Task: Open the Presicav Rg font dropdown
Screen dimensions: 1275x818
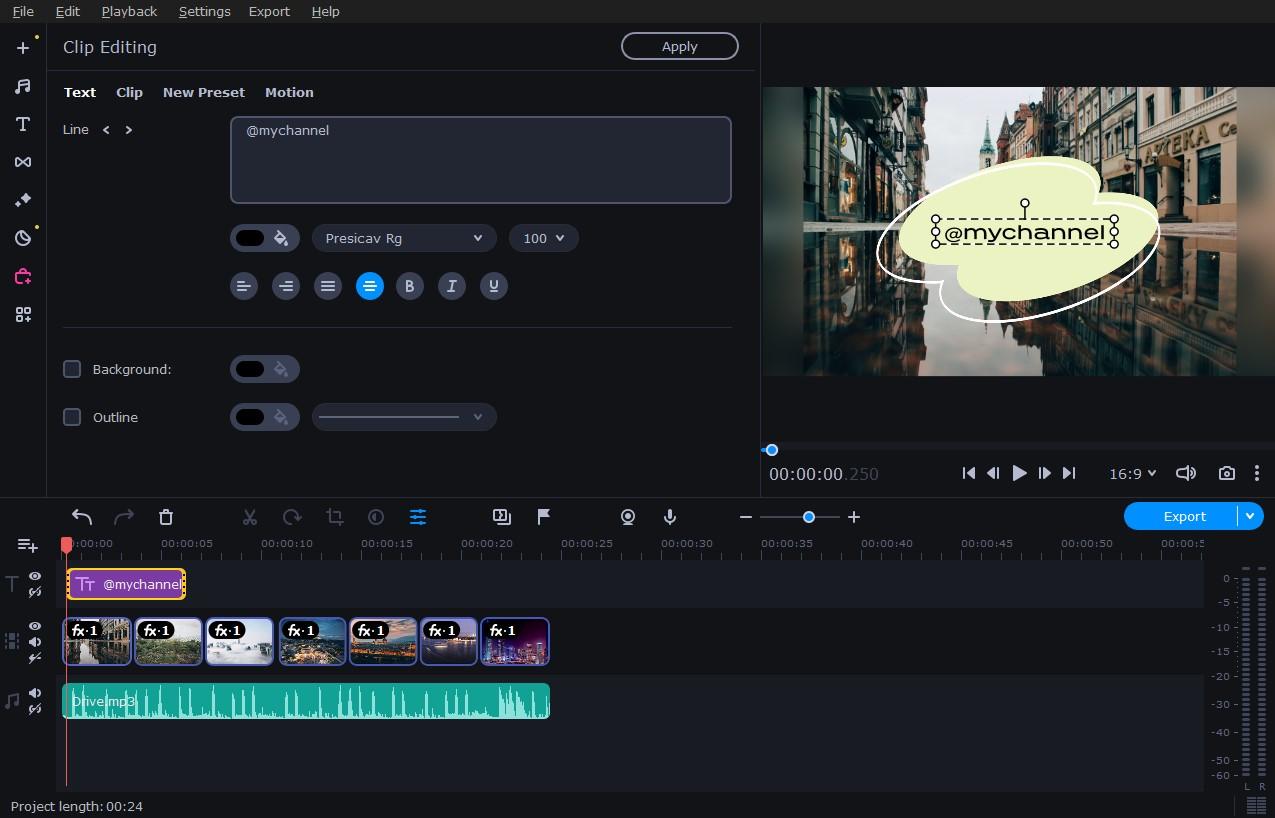Action: click(404, 238)
